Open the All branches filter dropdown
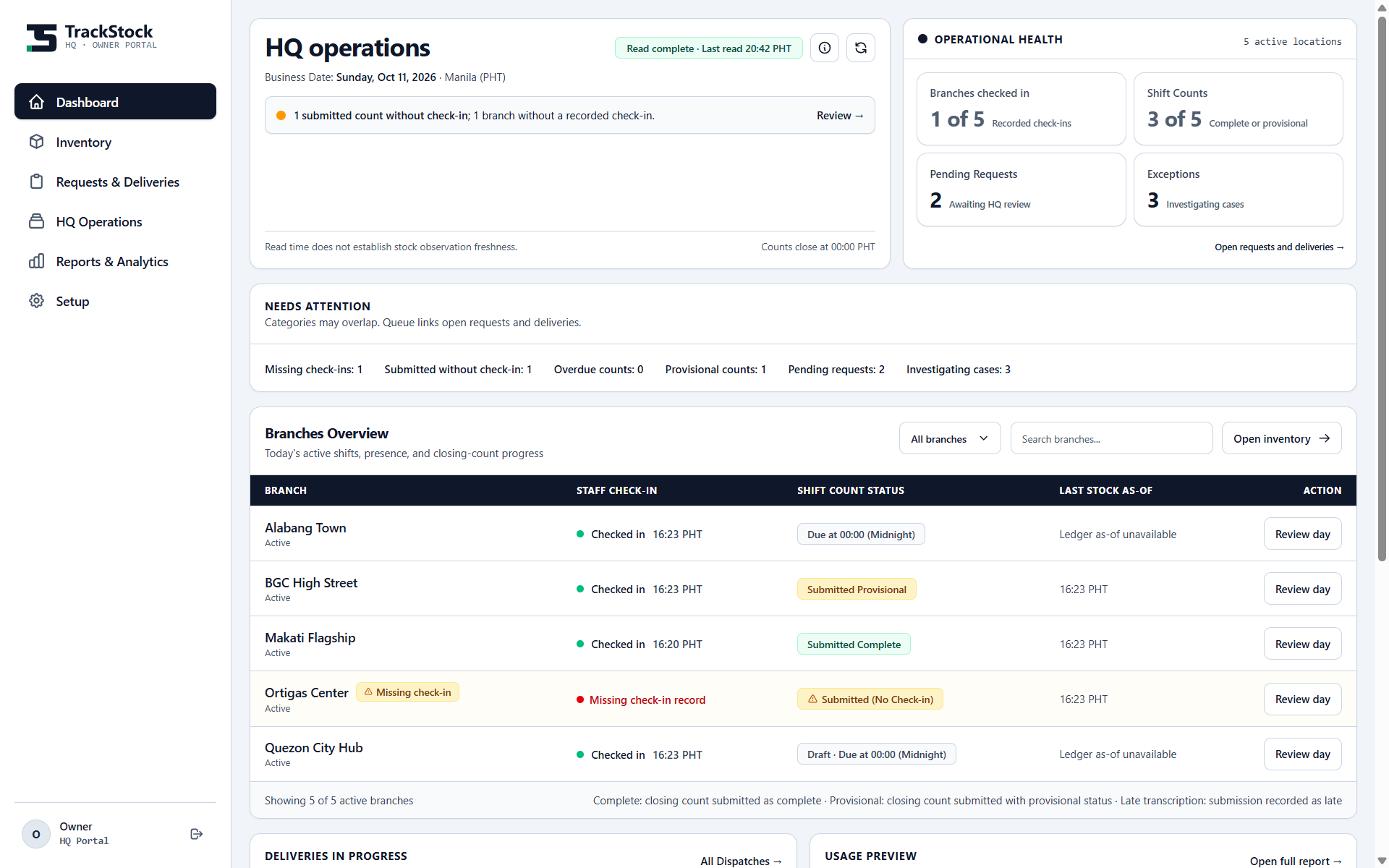The width and height of the screenshot is (1389, 868). pos(950,438)
